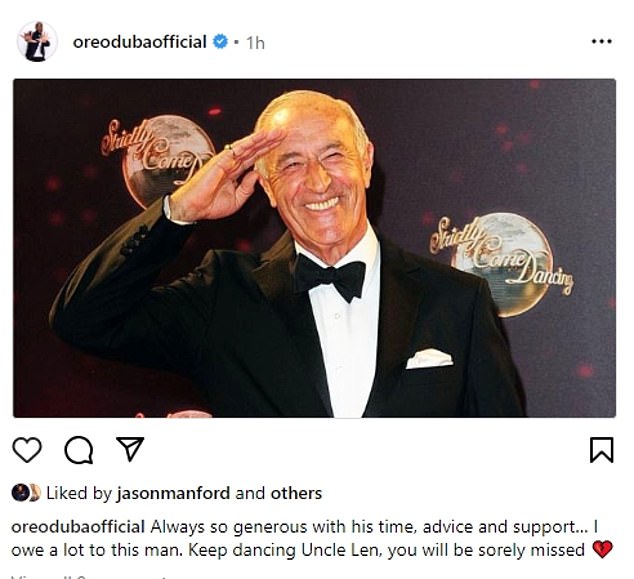
Task: Open jasonmanford's profile from Liked by
Action: (x=173, y=493)
